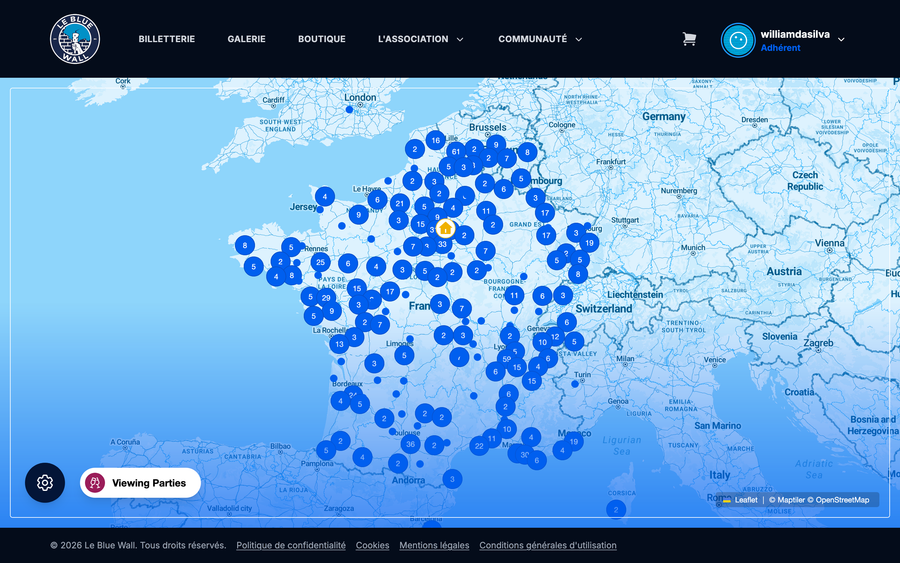The image size is (900, 563).
Task: Click the cluster marker showing 36 near Toulouse
Action: coord(410,444)
